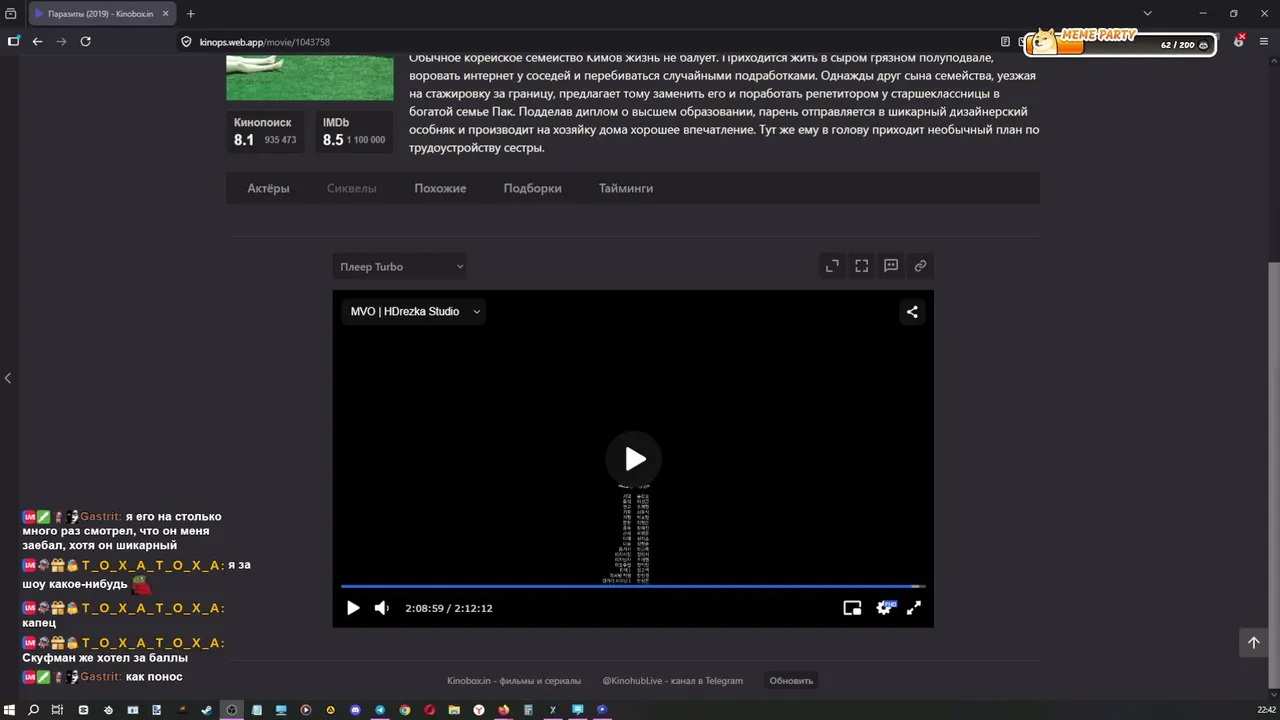Switch to the Актёры tab
The height and width of the screenshot is (720, 1280).
click(268, 188)
